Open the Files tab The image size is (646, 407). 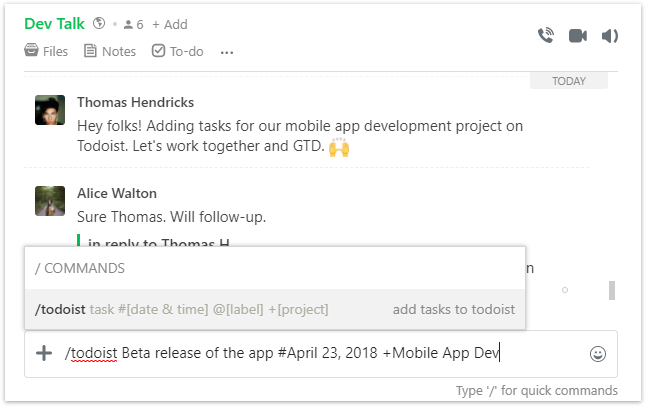(x=46, y=51)
